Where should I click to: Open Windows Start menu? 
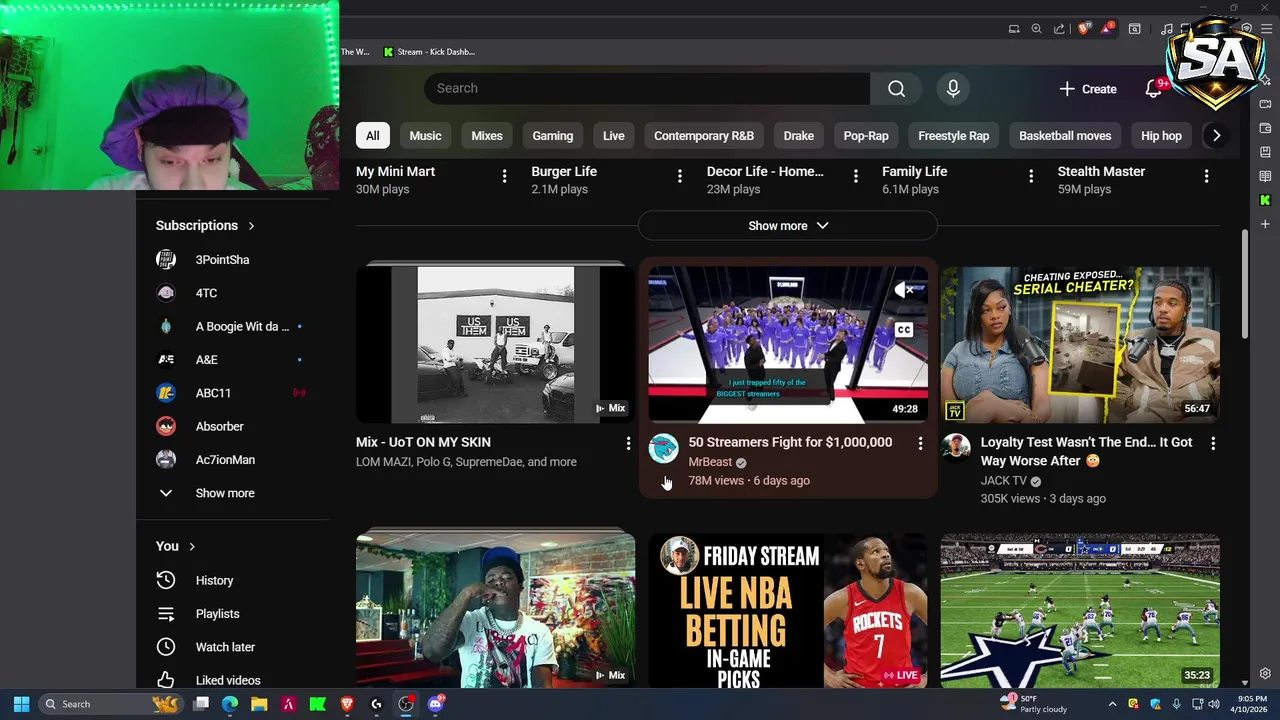(x=21, y=704)
